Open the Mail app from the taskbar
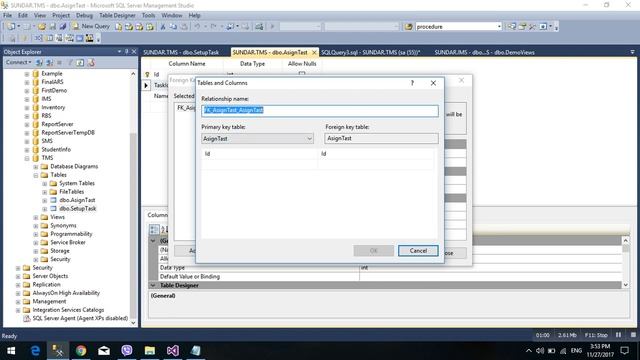Screen dimensions: 640x360 104,350
